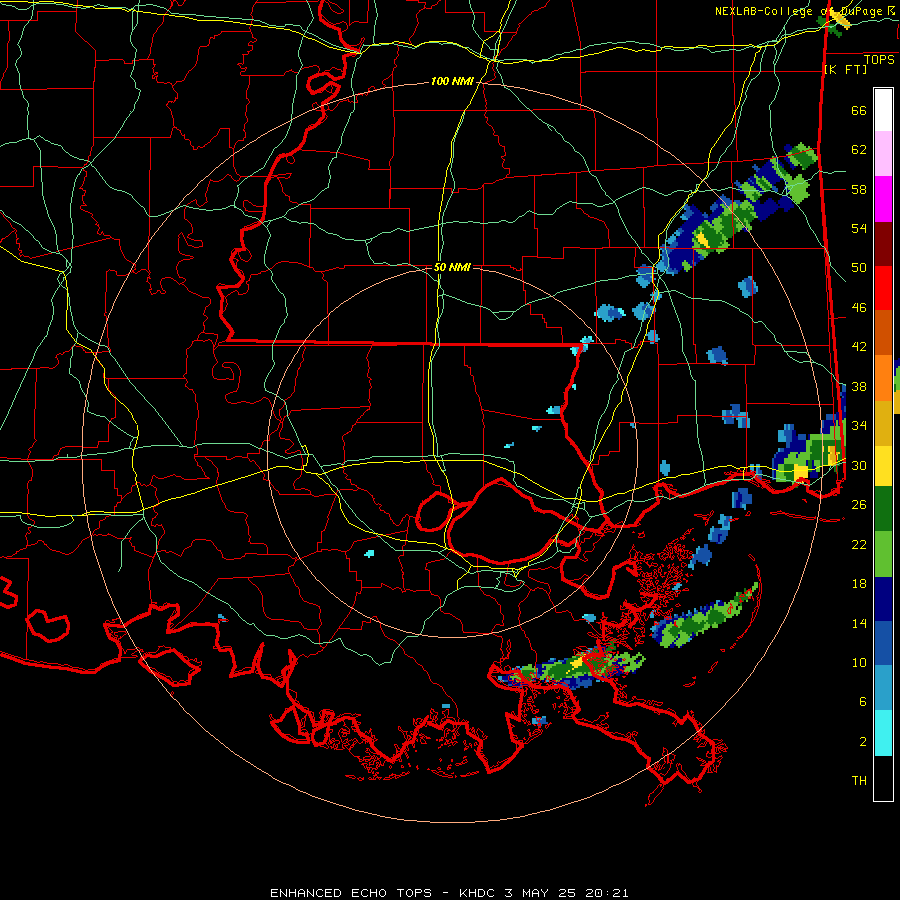Image resolution: width=900 pixels, height=900 pixels.
Task: Click the black TH swatch in the legend
Action: coord(883,778)
